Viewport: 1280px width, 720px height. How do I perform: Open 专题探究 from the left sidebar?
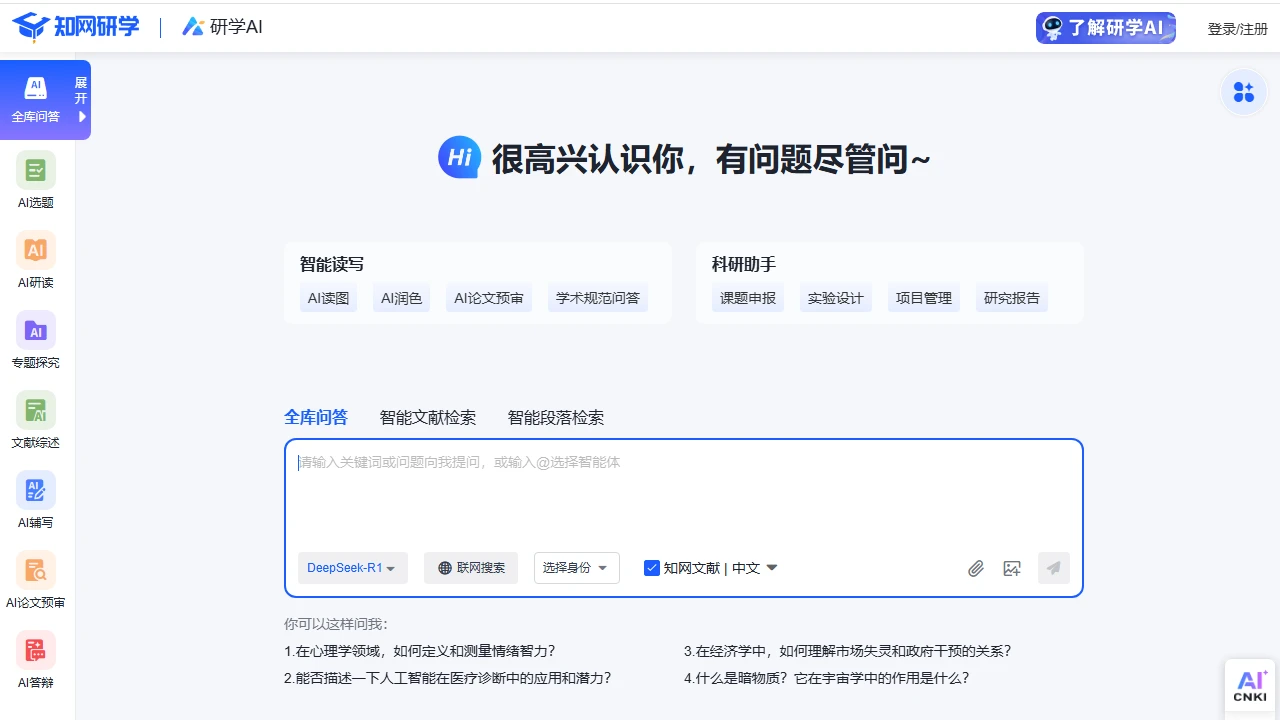[x=35, y=340]
